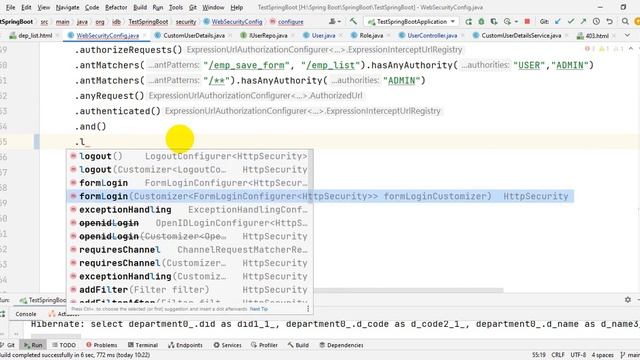Open the TestSpringBootApplication run configuration dropdown

(x=411, y=21)
